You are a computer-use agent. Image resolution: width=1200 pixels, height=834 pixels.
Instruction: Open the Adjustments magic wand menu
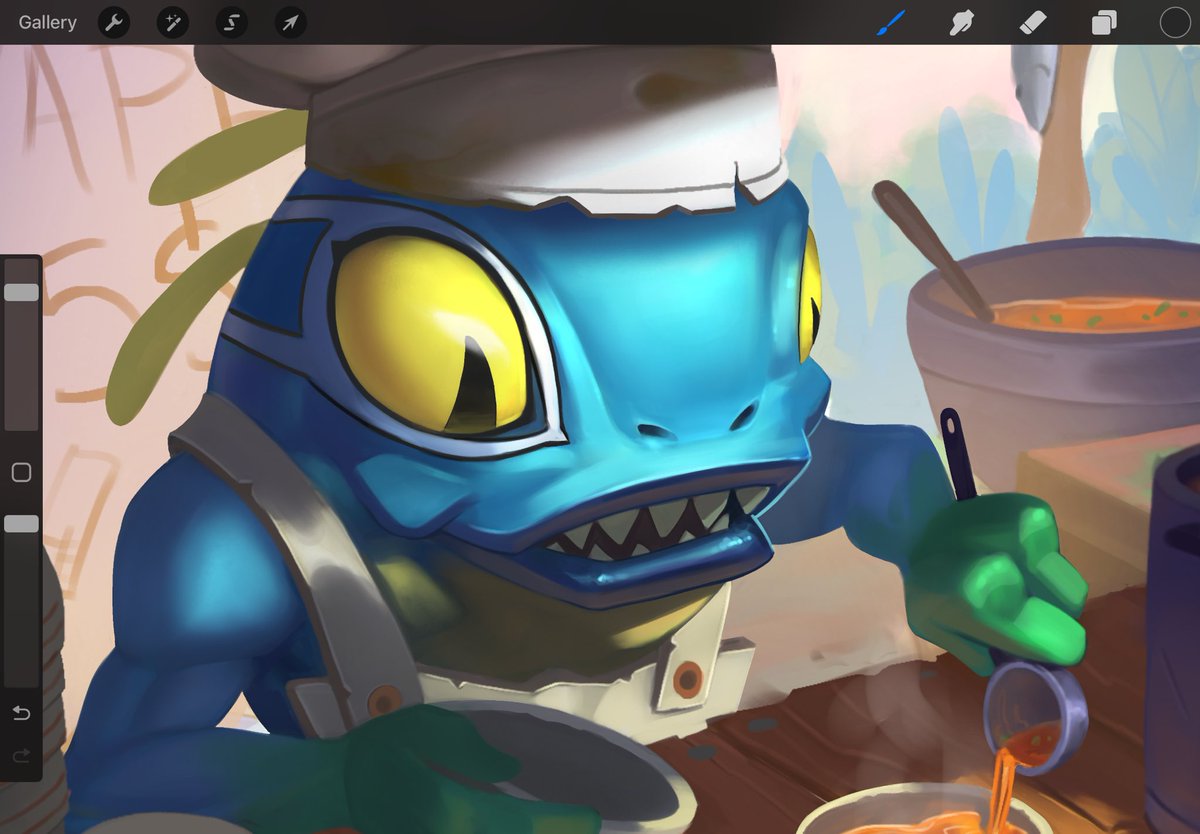(x=173, y=22)
